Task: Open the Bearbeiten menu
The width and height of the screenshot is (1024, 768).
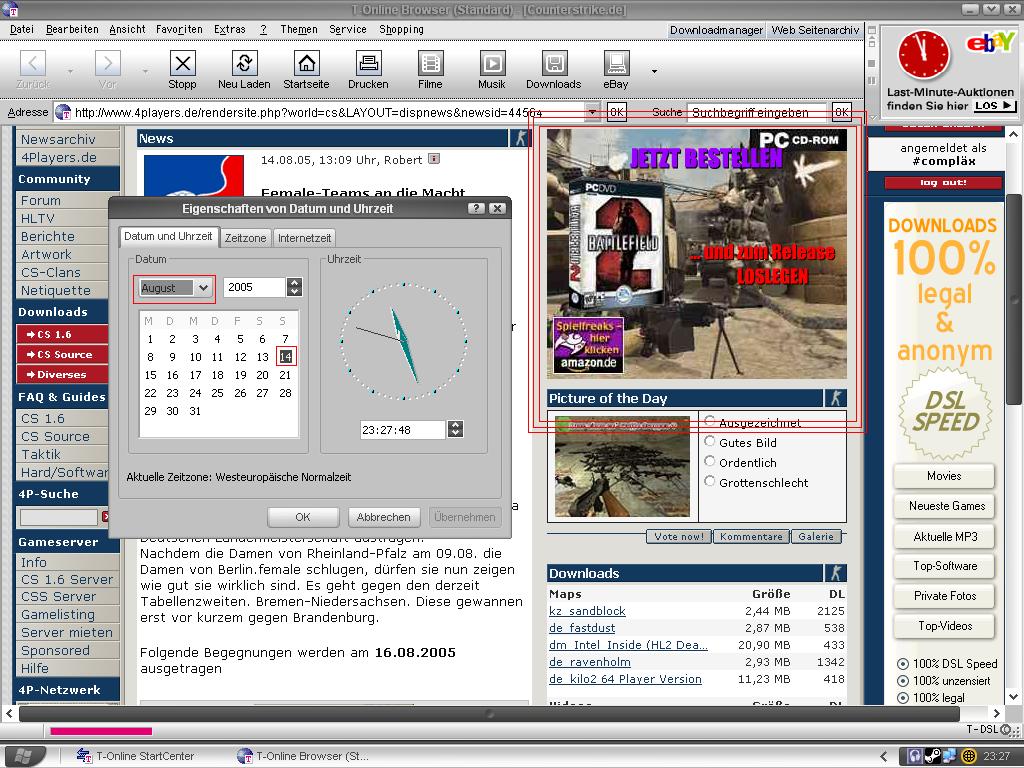Action: click(x=72, y=29)
